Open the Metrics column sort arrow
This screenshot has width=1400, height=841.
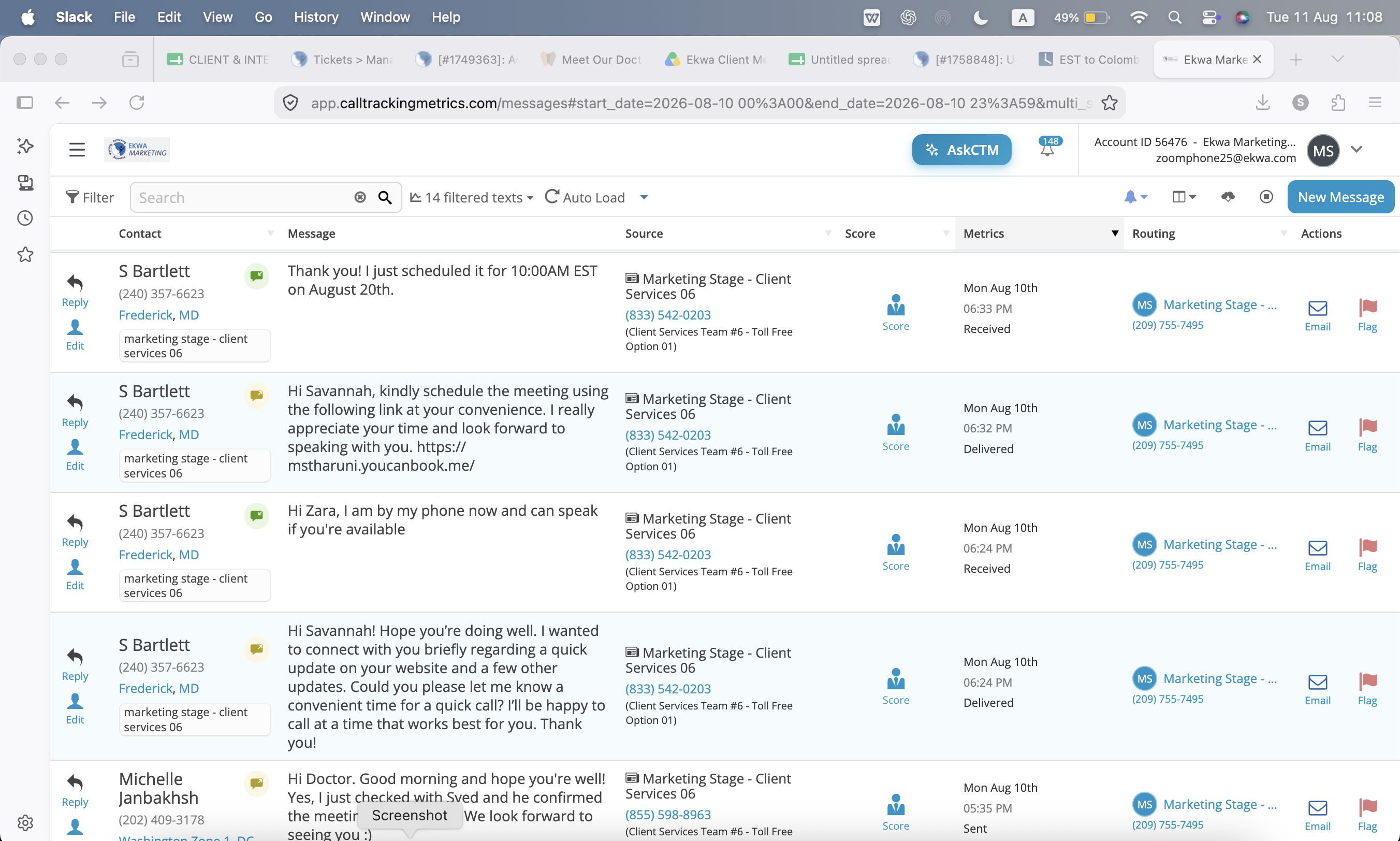(1114, 234)
